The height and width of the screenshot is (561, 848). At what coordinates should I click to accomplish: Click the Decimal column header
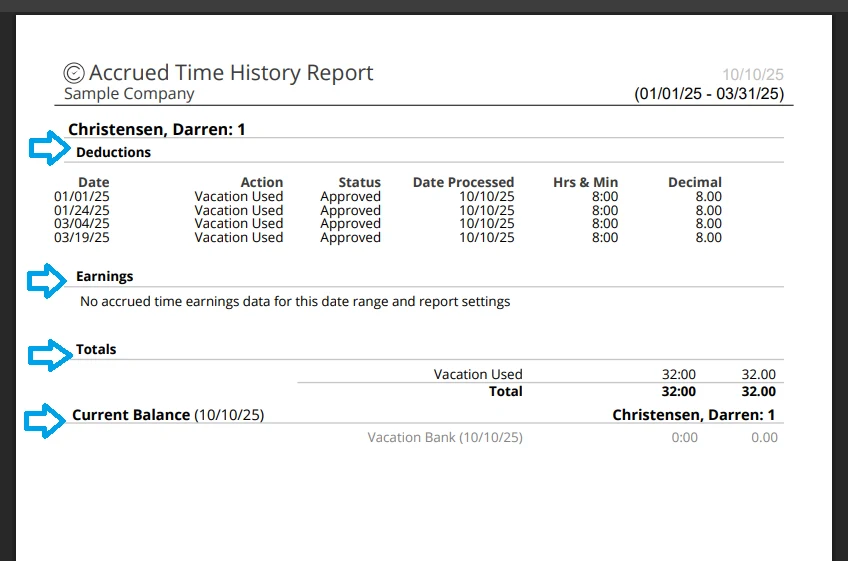(695, 182)
